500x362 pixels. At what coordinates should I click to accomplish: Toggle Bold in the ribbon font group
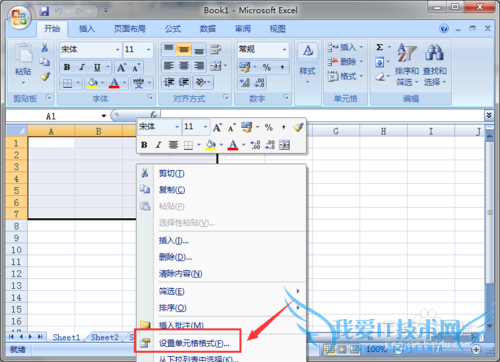tap(67, 67)
